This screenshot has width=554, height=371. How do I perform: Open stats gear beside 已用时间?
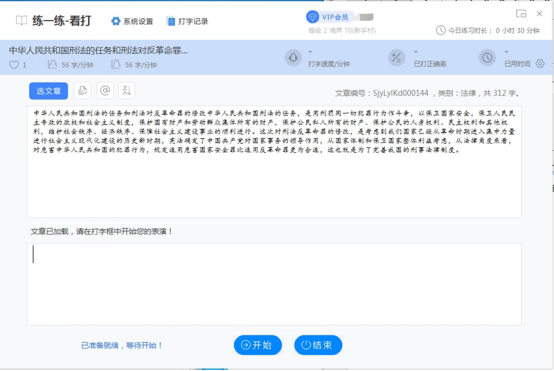(x=540, y=64)
